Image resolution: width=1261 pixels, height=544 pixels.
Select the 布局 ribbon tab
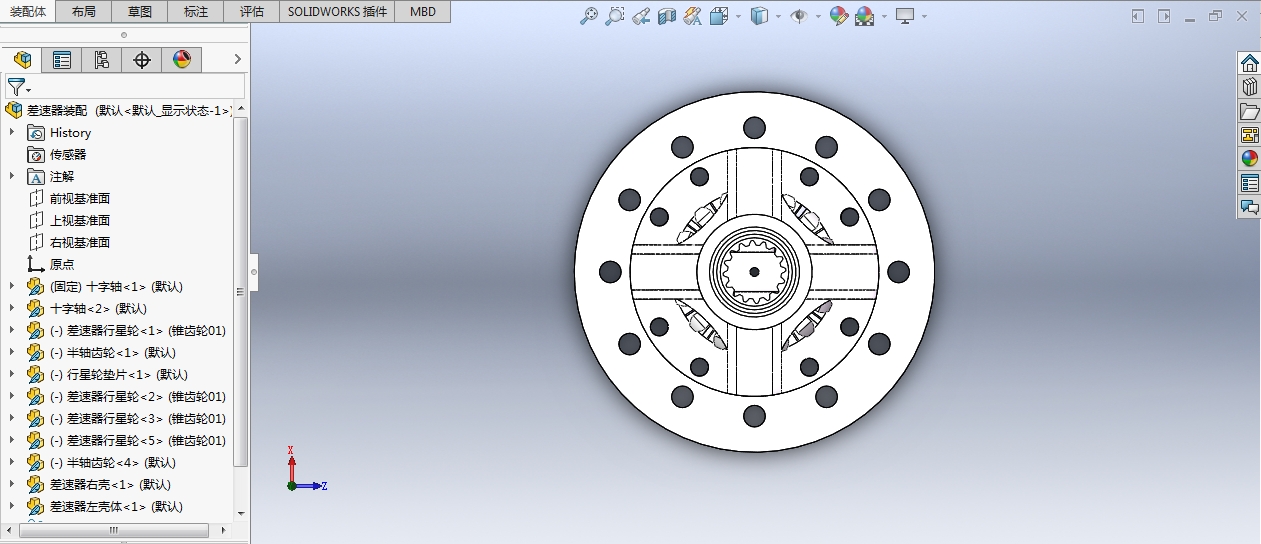tap(84, 12)
